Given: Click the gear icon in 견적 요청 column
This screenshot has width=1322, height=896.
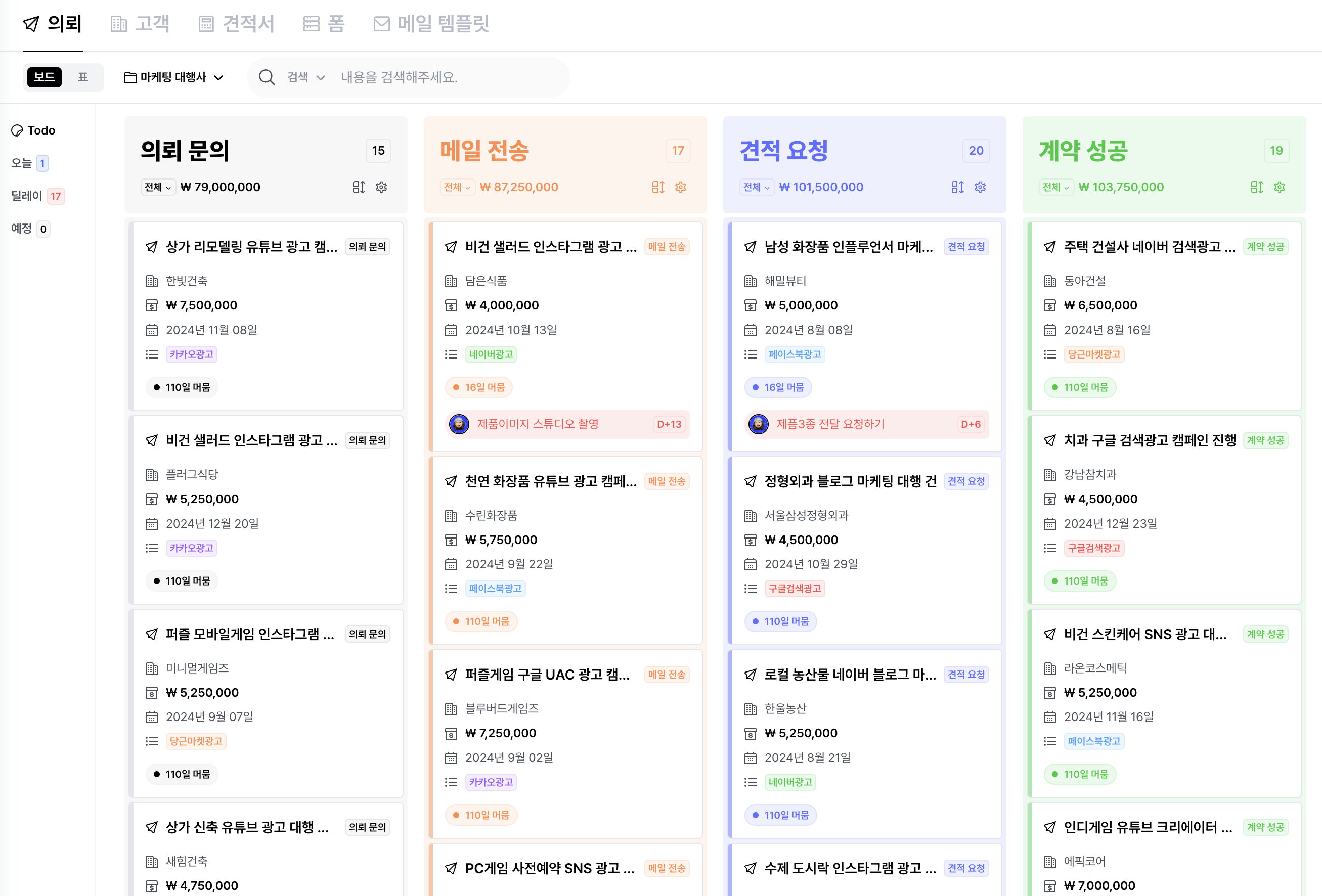Looking at the screenshot, I should tap(980, 187).
